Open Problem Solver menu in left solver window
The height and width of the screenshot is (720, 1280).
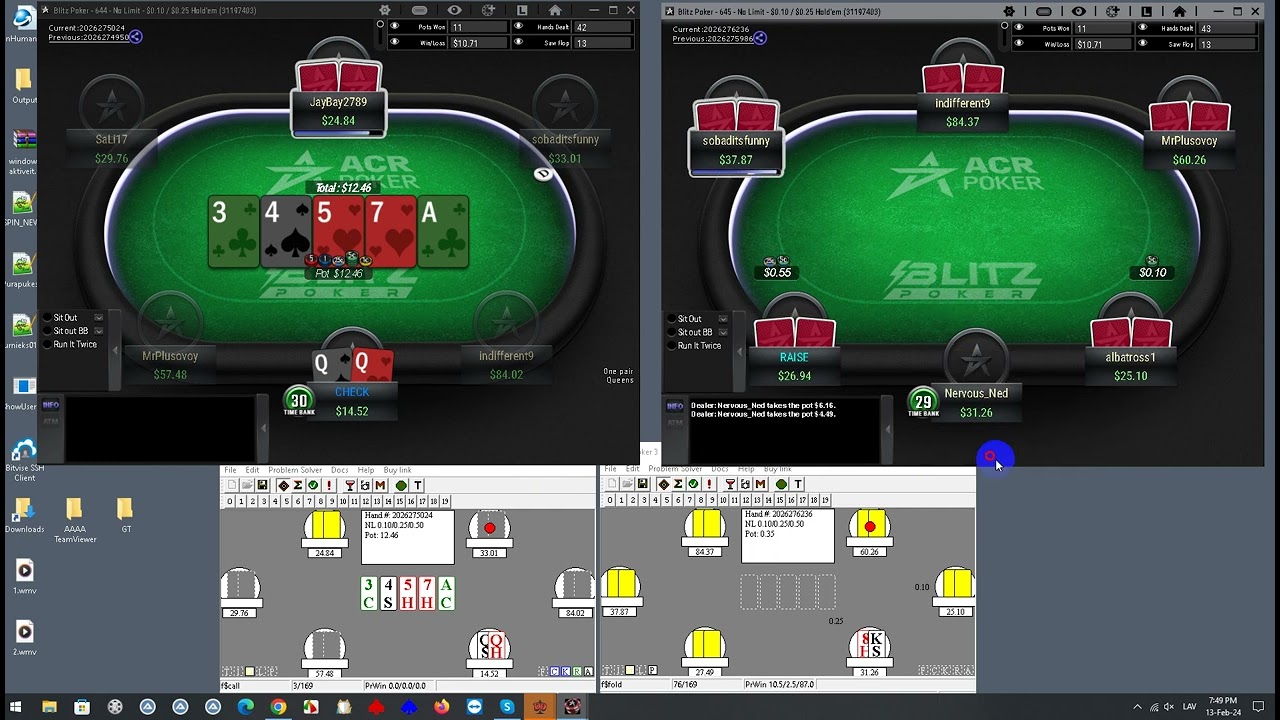click(295, 470)
